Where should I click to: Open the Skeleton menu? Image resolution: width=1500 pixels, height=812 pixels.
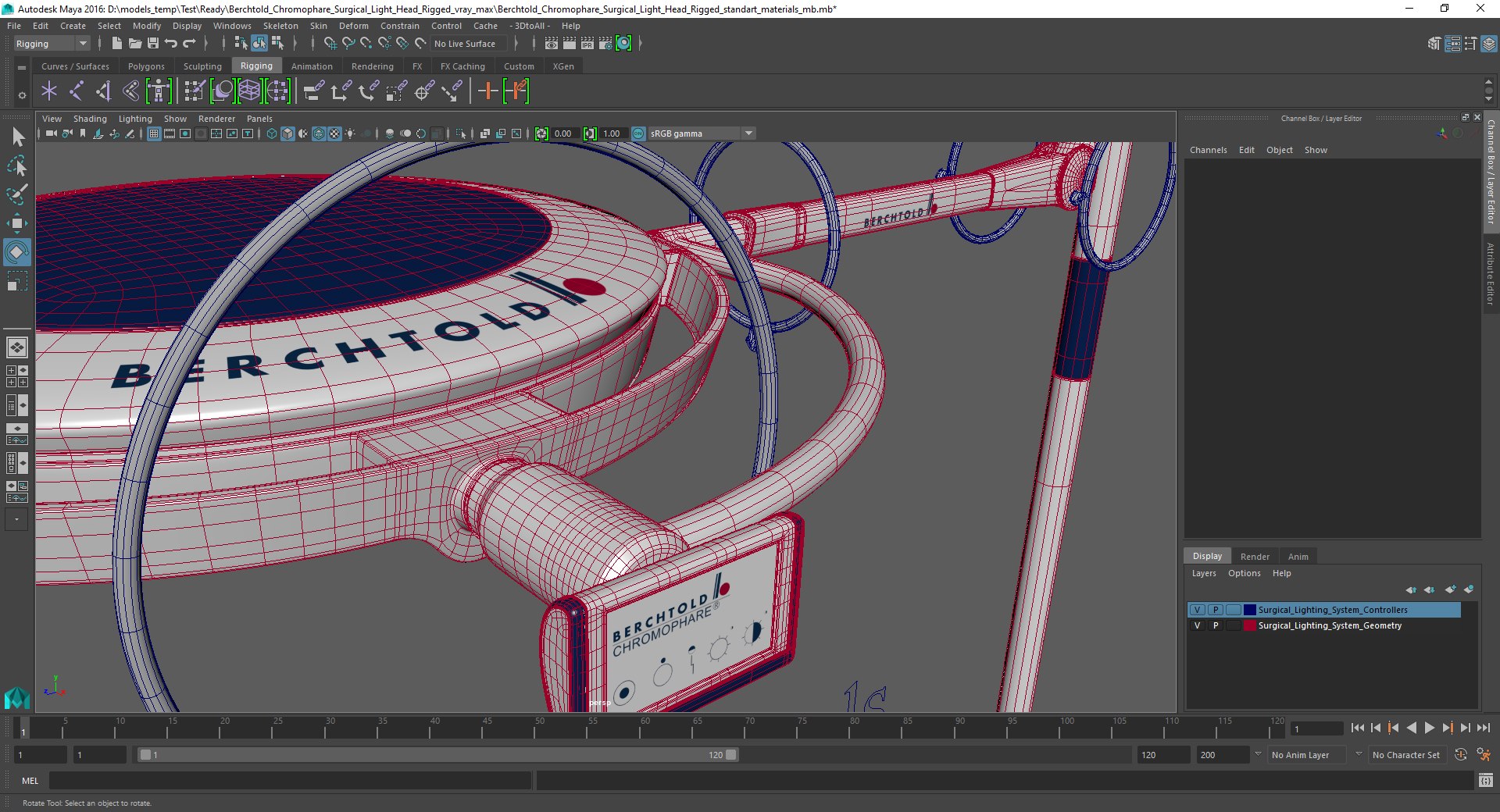[x=280, y=26]
